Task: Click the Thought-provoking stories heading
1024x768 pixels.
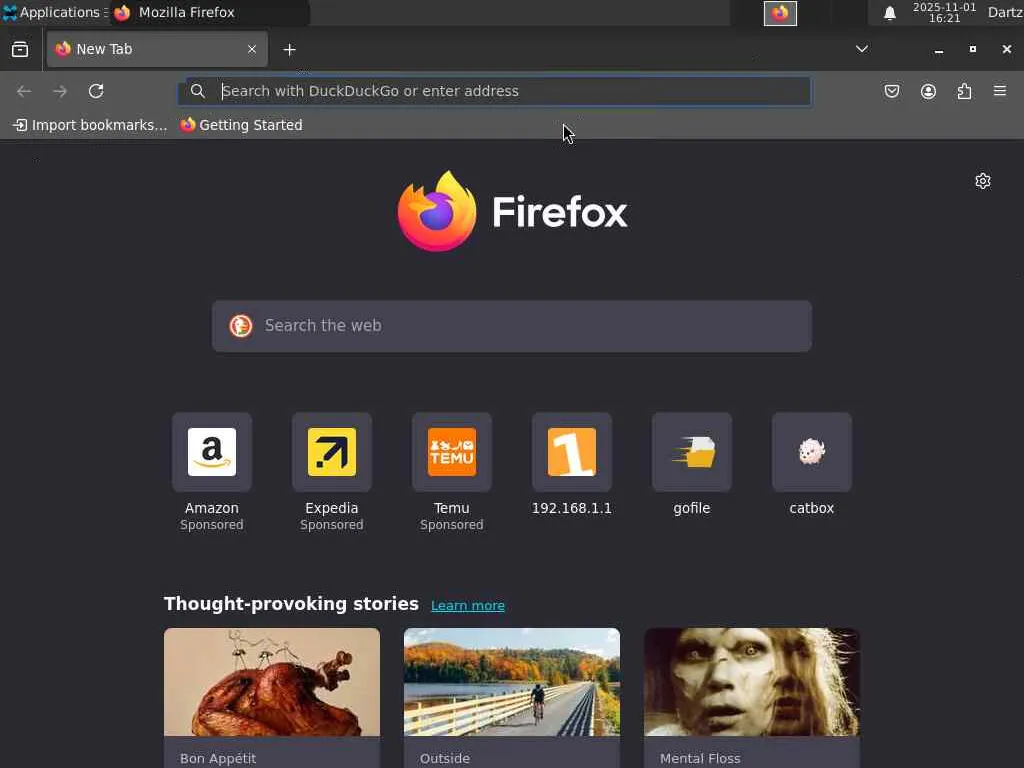Action: (291, 603)
